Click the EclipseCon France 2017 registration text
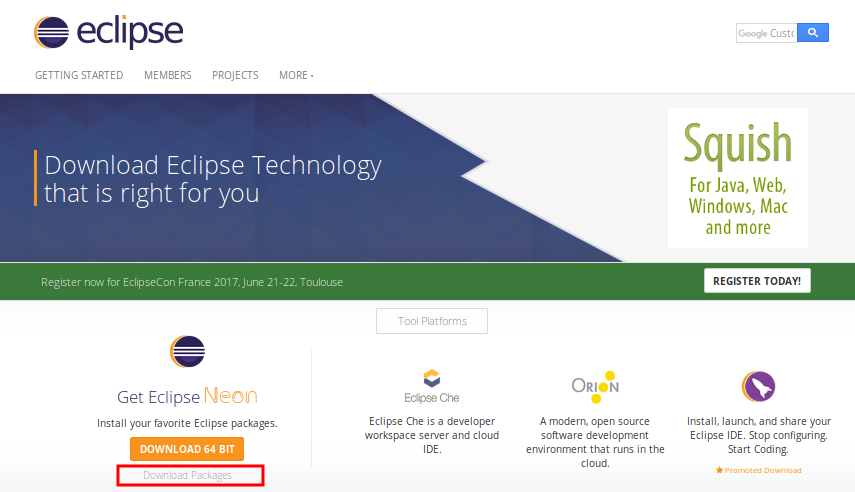 (192, 282)
